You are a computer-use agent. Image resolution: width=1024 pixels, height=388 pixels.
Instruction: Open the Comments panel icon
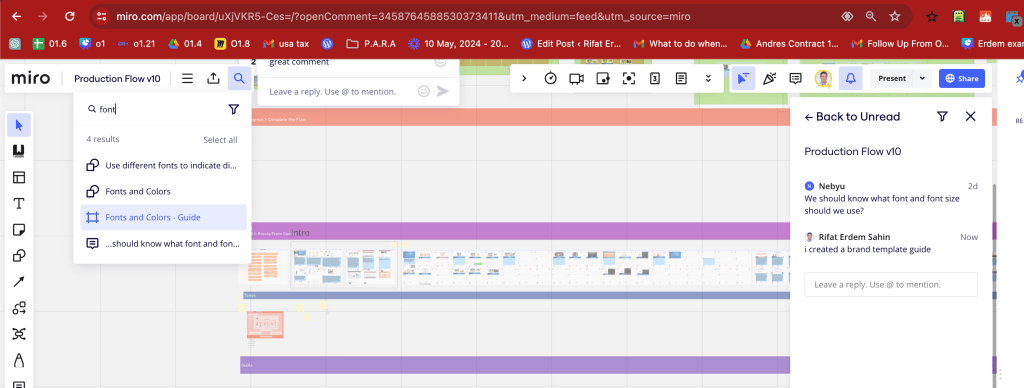pyautogui.click(x=795, y=78)
